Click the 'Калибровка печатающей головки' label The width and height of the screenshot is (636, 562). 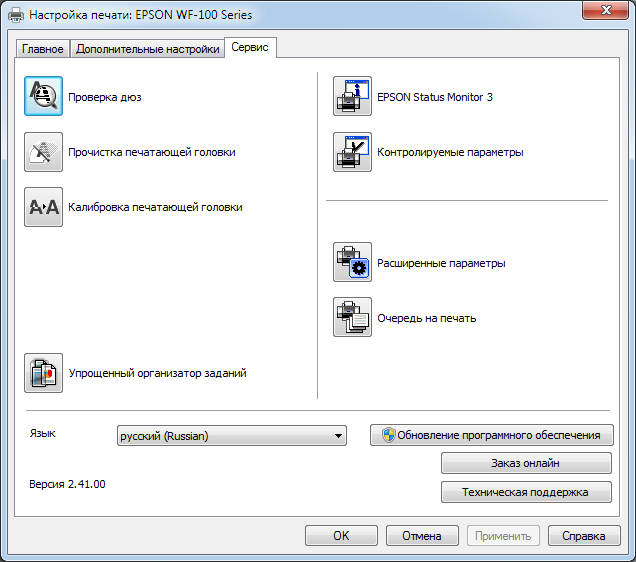155,207
